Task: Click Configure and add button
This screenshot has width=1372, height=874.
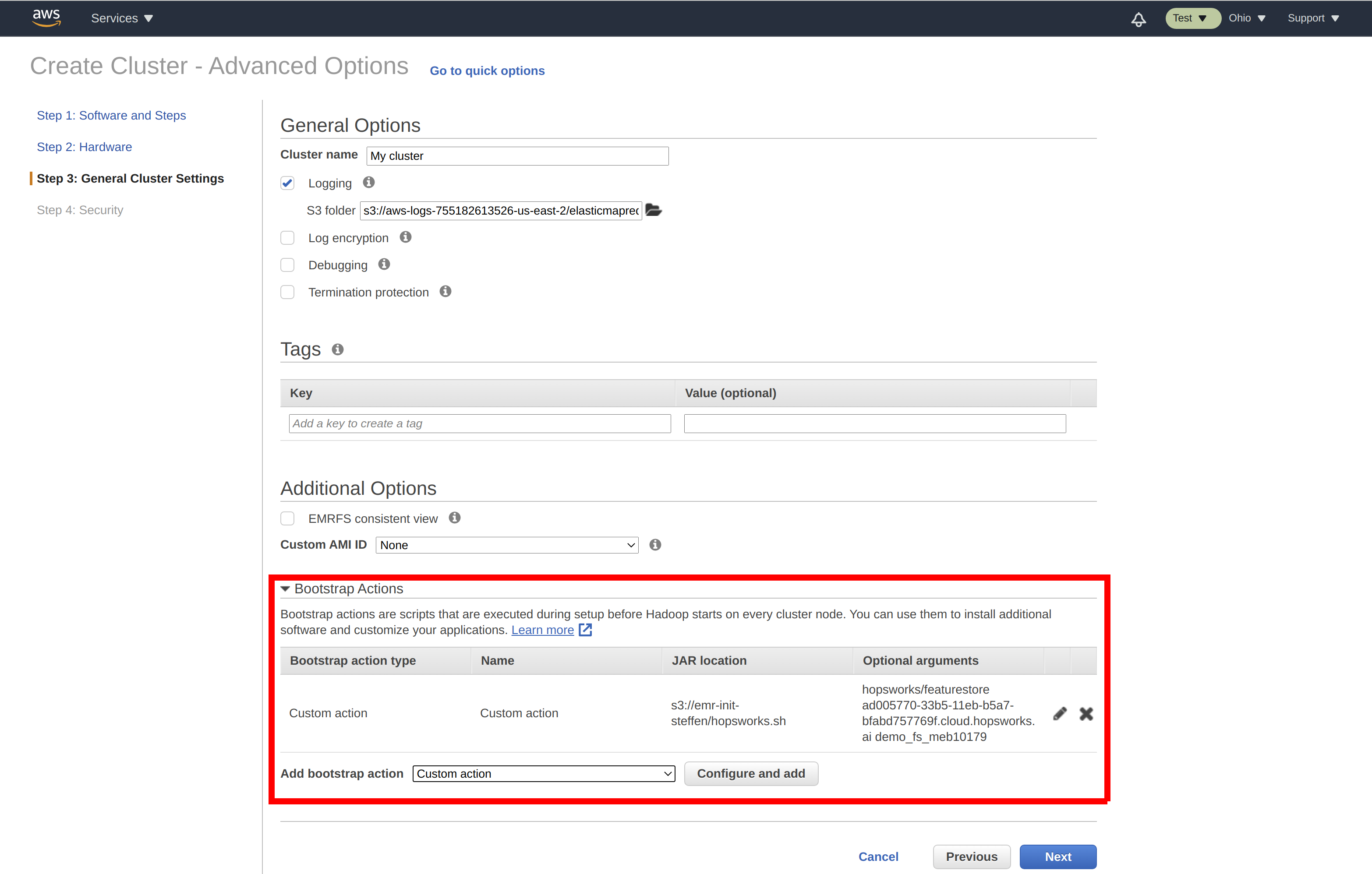Action: pos(751,773)
